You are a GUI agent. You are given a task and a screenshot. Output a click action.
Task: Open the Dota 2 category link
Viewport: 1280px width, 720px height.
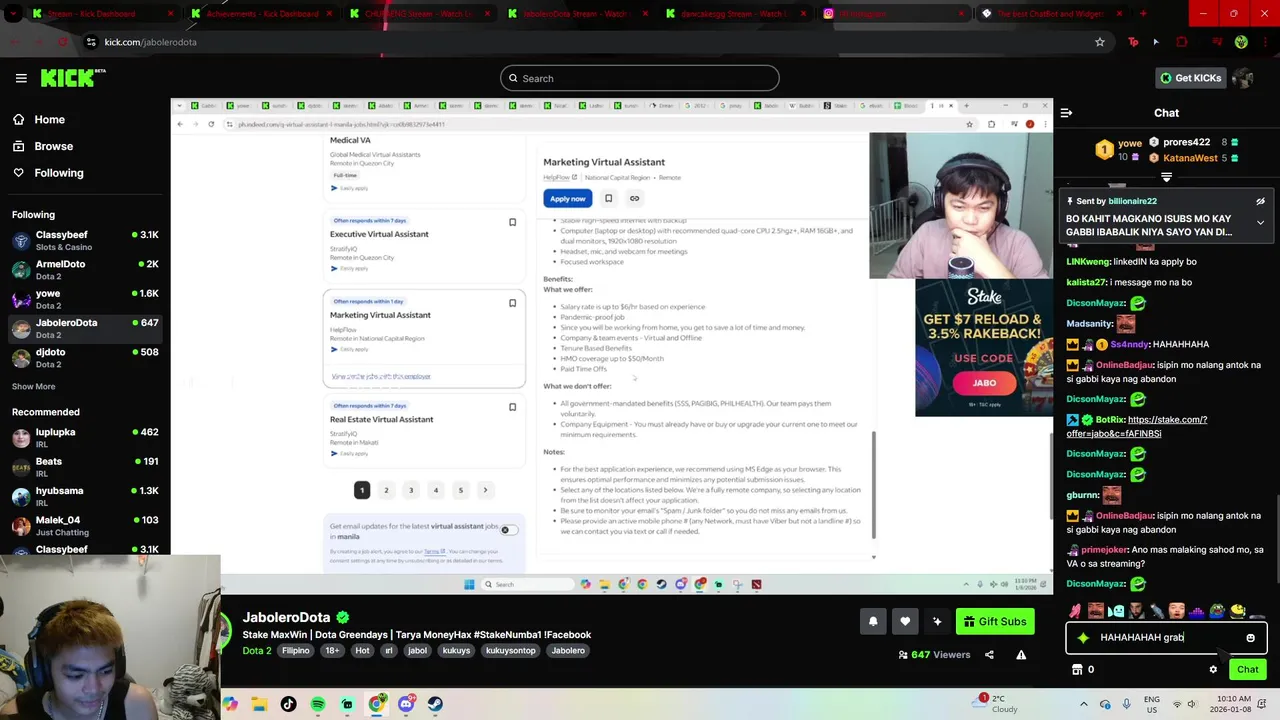[257, 651]
